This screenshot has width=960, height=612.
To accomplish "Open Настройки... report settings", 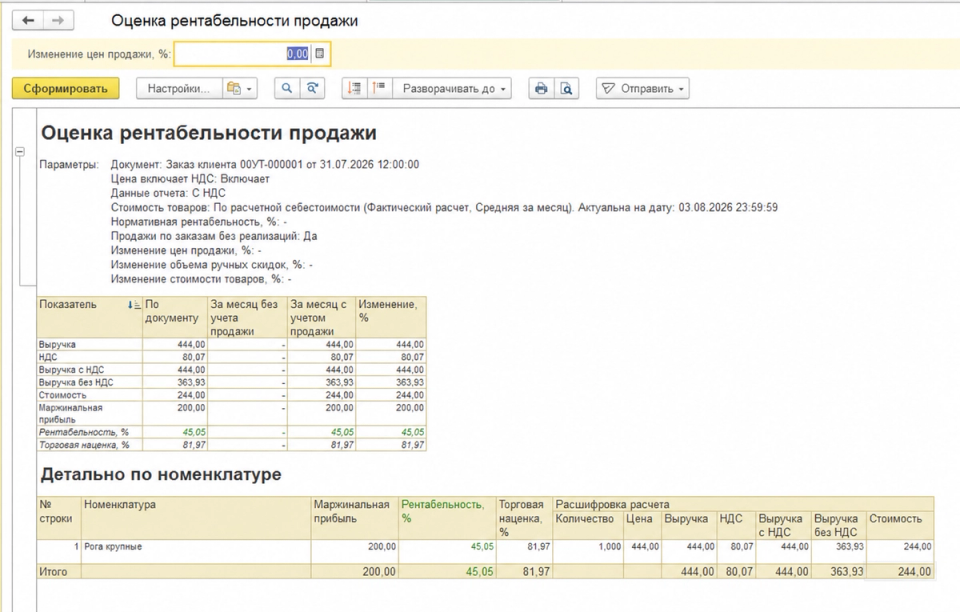I will click(x=178, y=89).
